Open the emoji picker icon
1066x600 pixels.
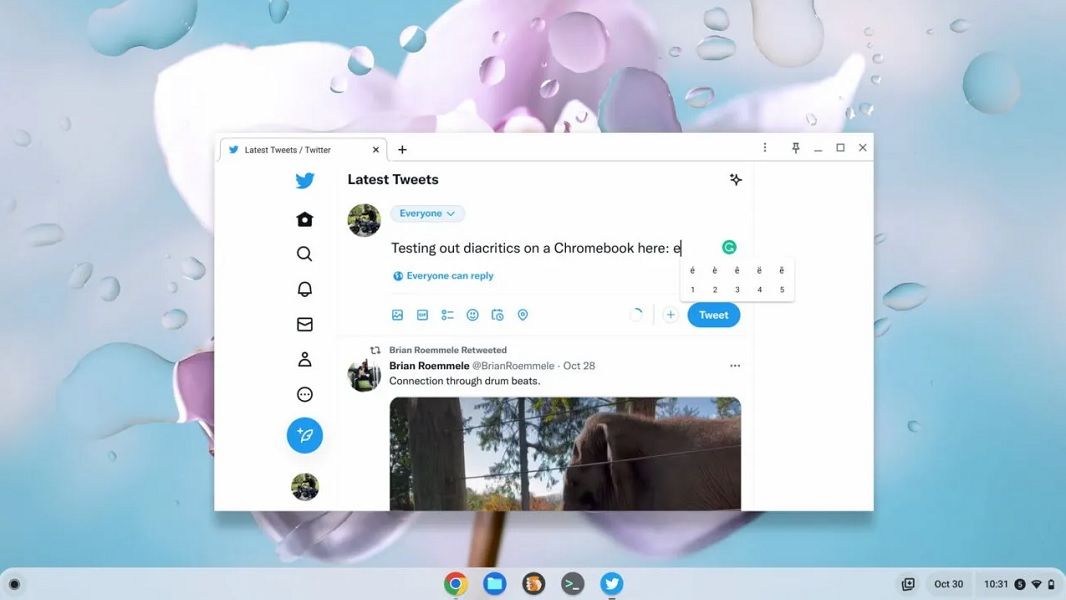coord(472,314)
